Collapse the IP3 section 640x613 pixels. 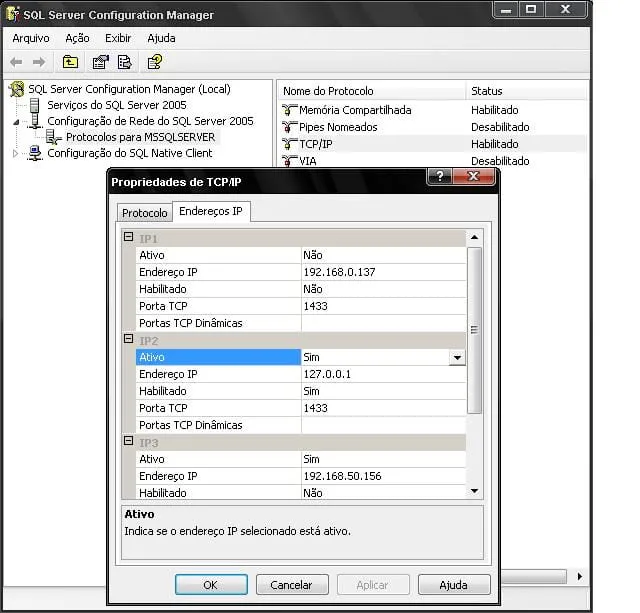pyautogui.click(x=128, y=442)
